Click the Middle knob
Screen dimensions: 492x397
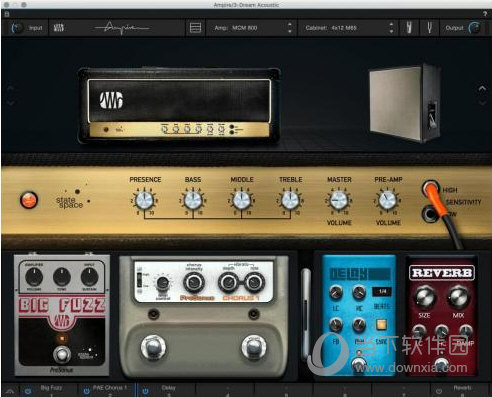coord(241,200)
